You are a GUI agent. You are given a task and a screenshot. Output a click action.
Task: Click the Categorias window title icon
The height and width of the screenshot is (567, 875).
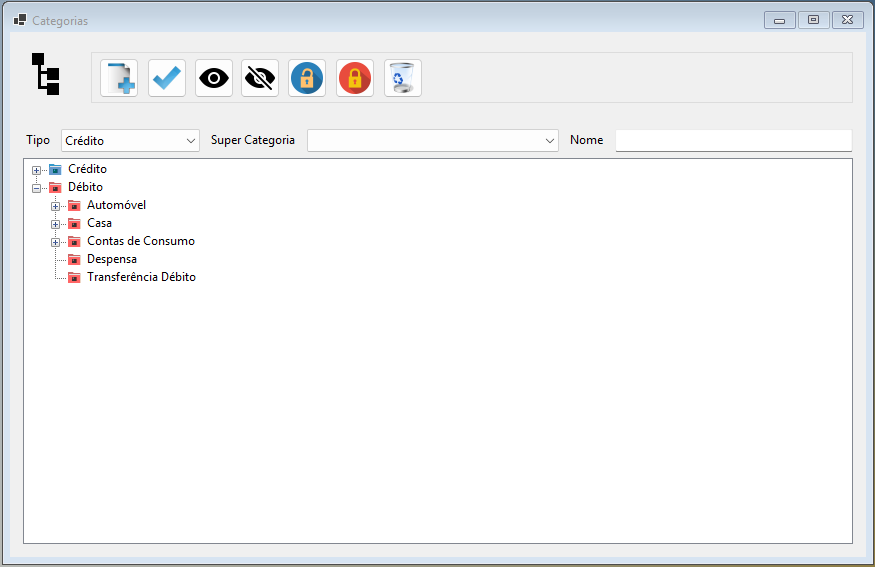tap(20, 20)
